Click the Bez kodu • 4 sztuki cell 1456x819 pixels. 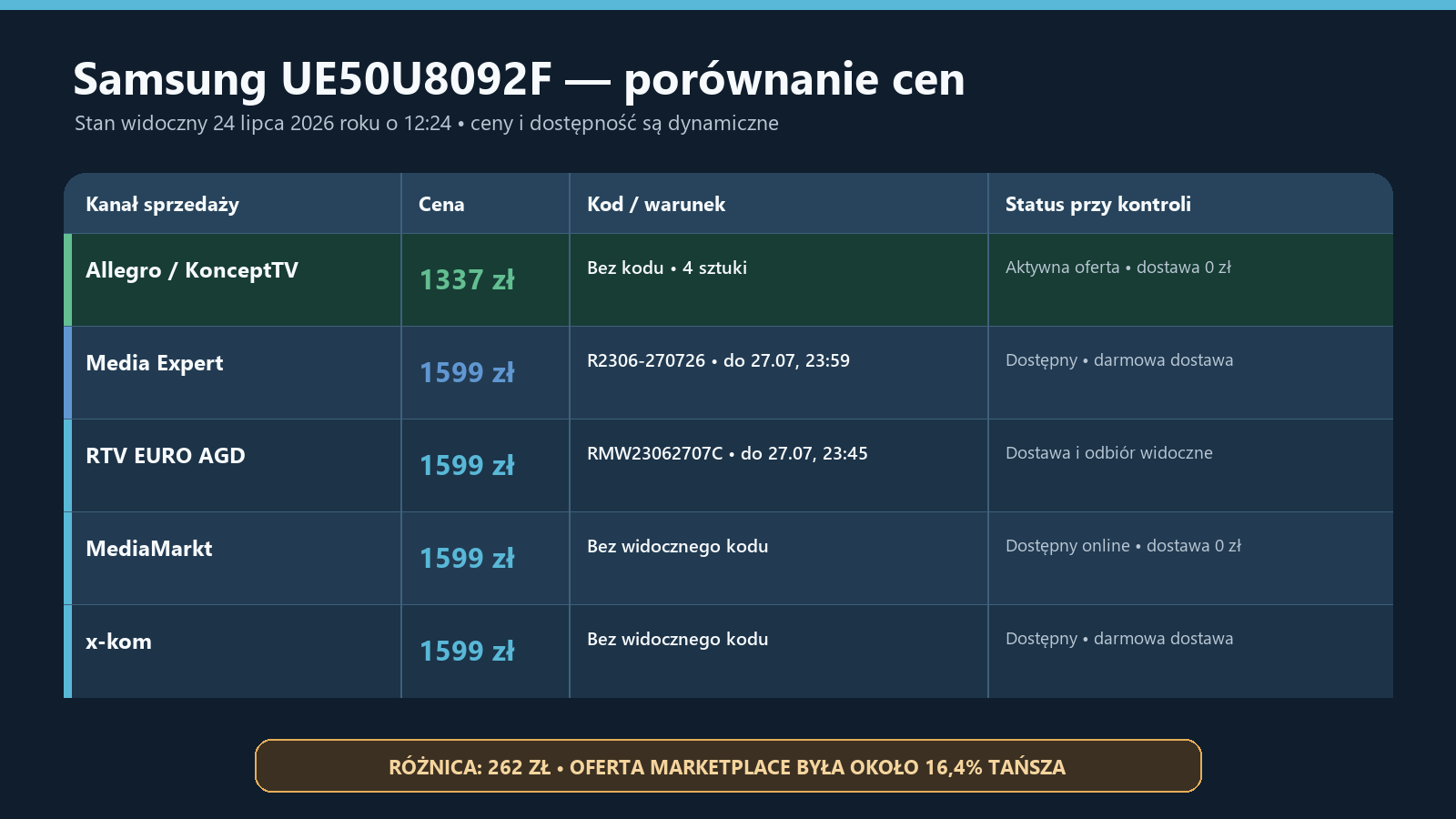tap(778, 280)
